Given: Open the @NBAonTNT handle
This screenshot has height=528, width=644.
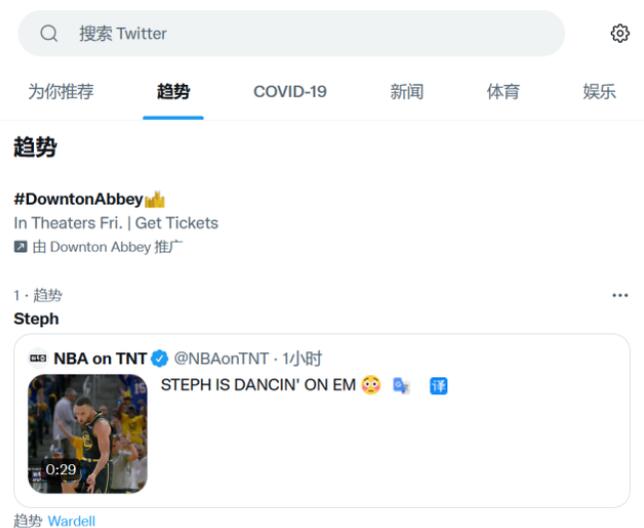Looking at the screenshot, I should click(221, 358).
